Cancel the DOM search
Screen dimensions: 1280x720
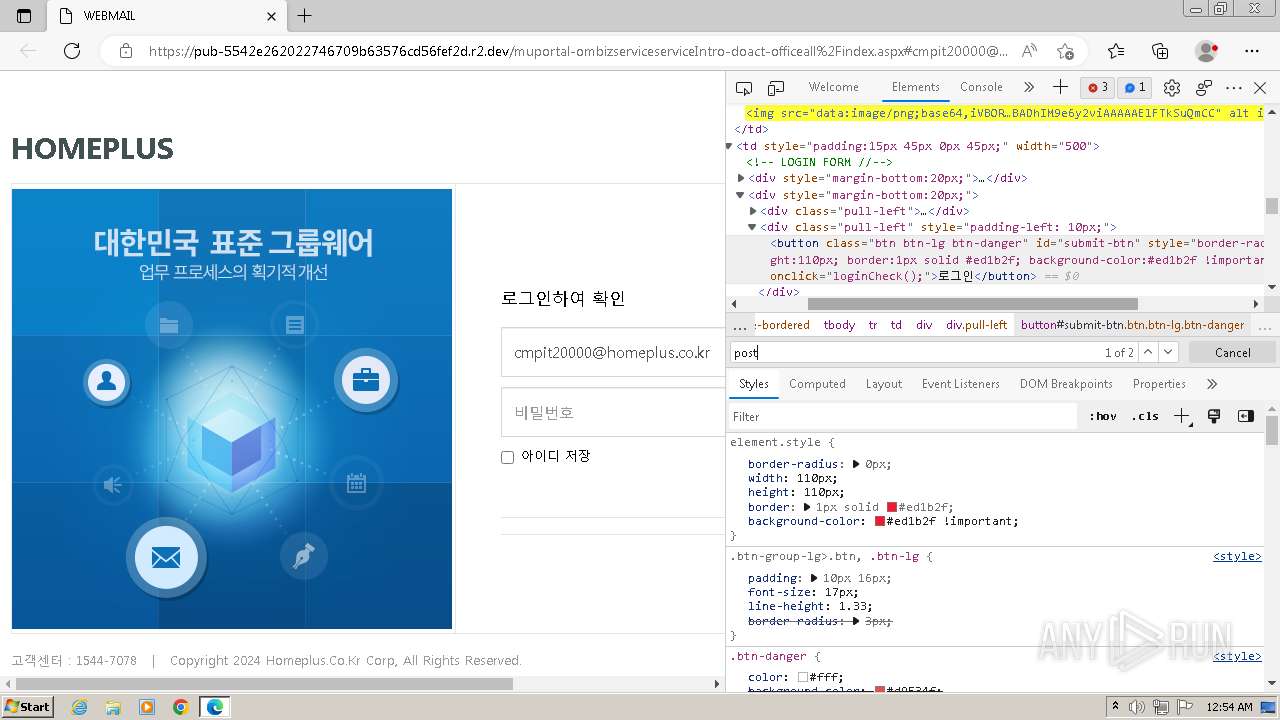(x=1232, y=352)
